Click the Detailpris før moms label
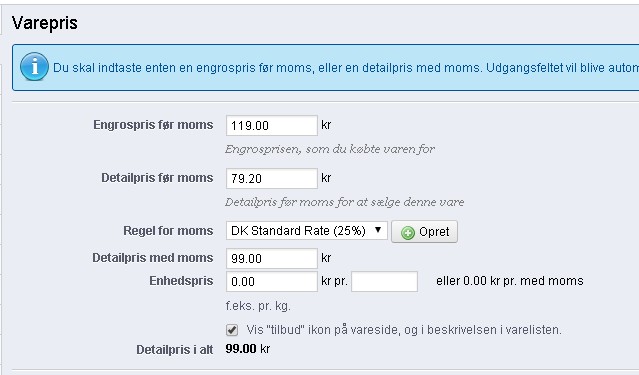 point(157,178)
